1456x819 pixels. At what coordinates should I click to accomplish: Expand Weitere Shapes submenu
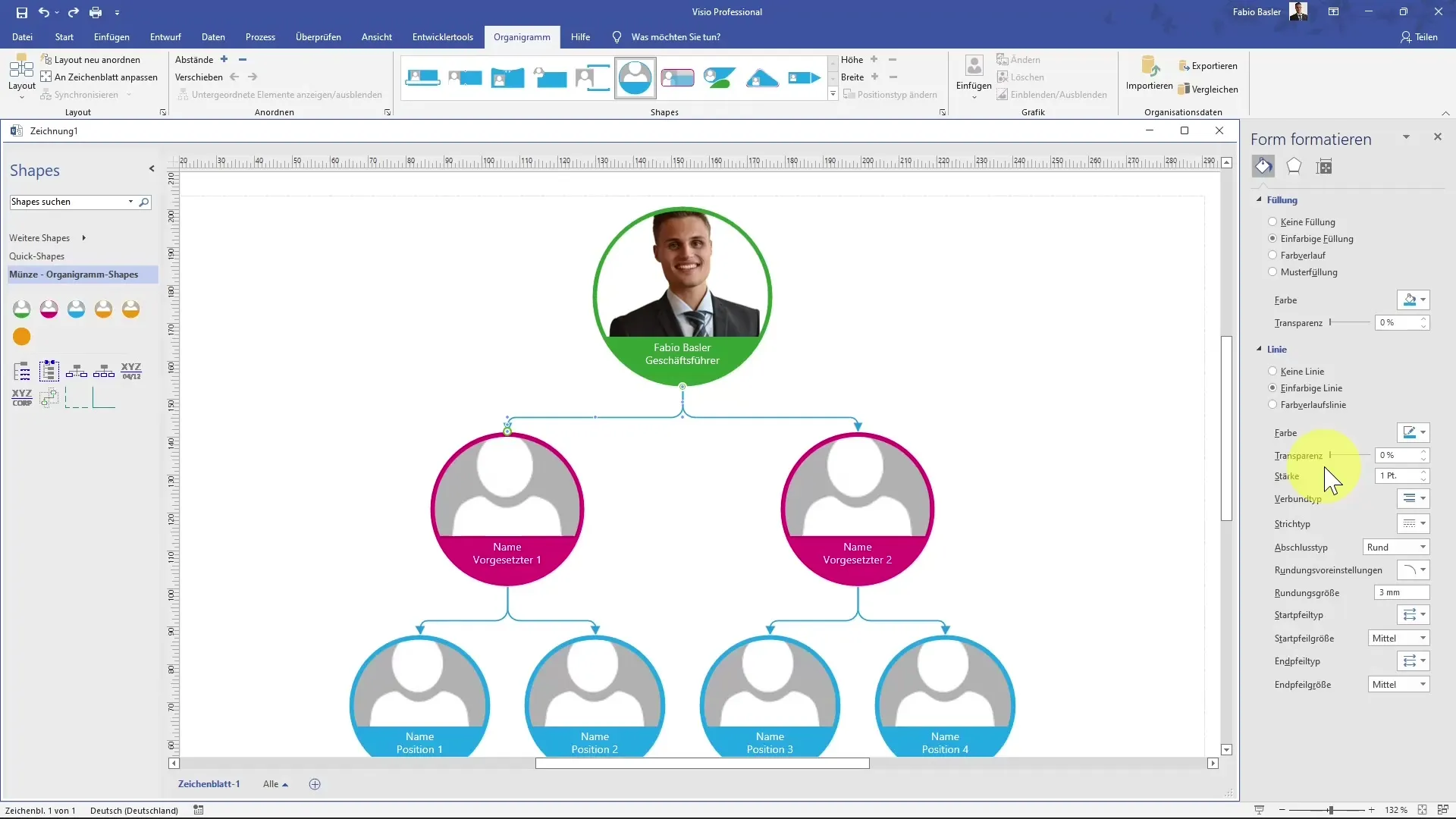[47, 238]
